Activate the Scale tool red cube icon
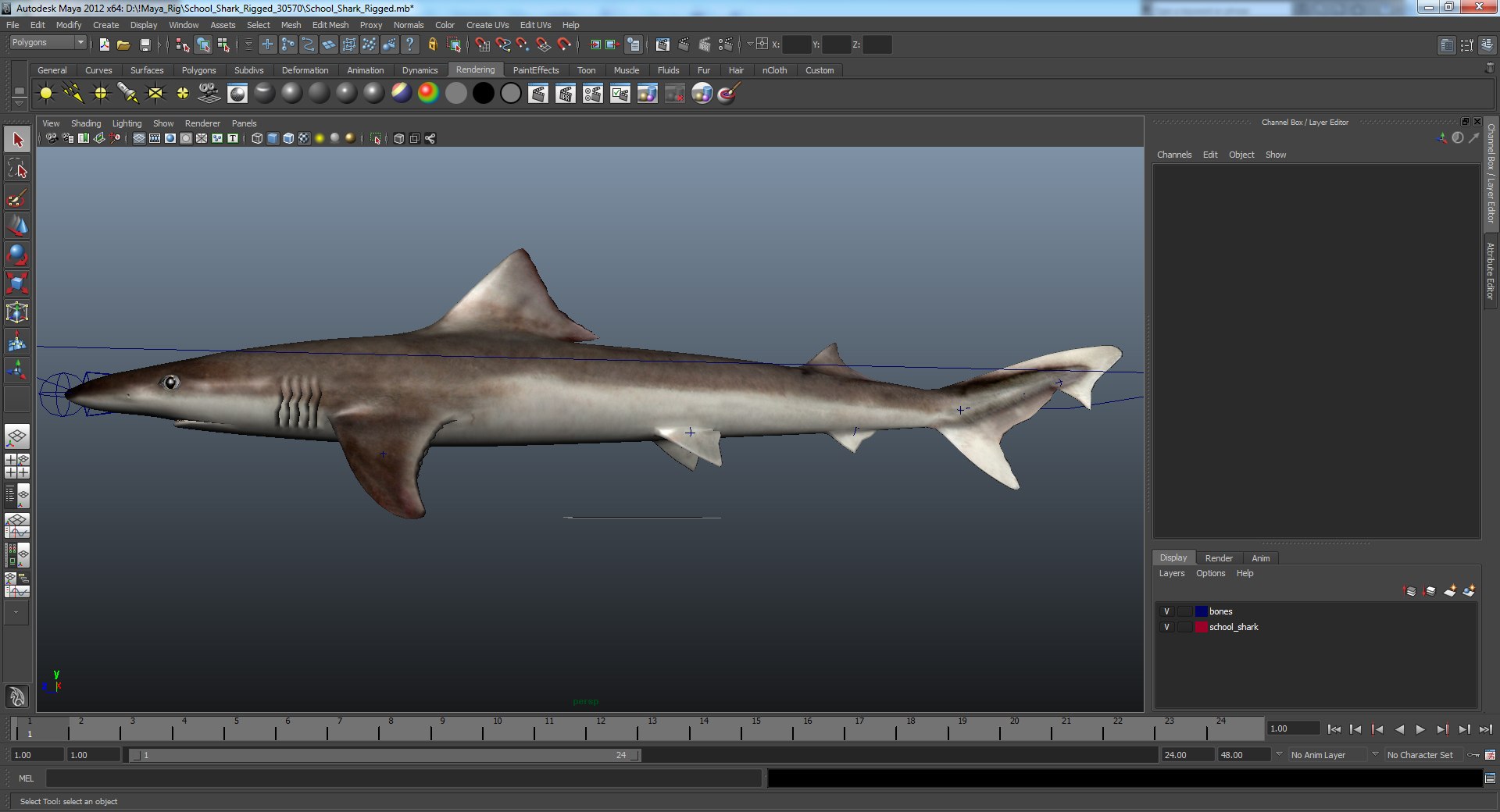 click(x=17, y=283)
